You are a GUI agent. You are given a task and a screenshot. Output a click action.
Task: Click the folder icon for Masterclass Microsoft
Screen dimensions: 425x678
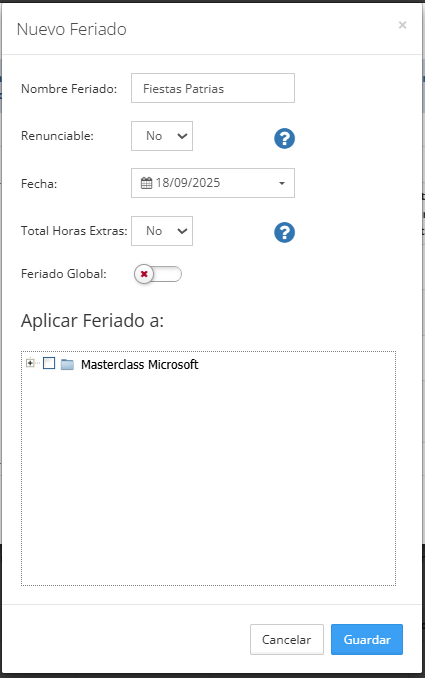[67, 365]
